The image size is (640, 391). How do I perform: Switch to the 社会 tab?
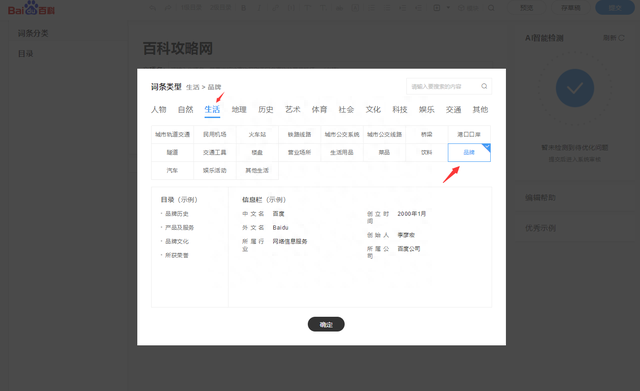tap(346, 109)
